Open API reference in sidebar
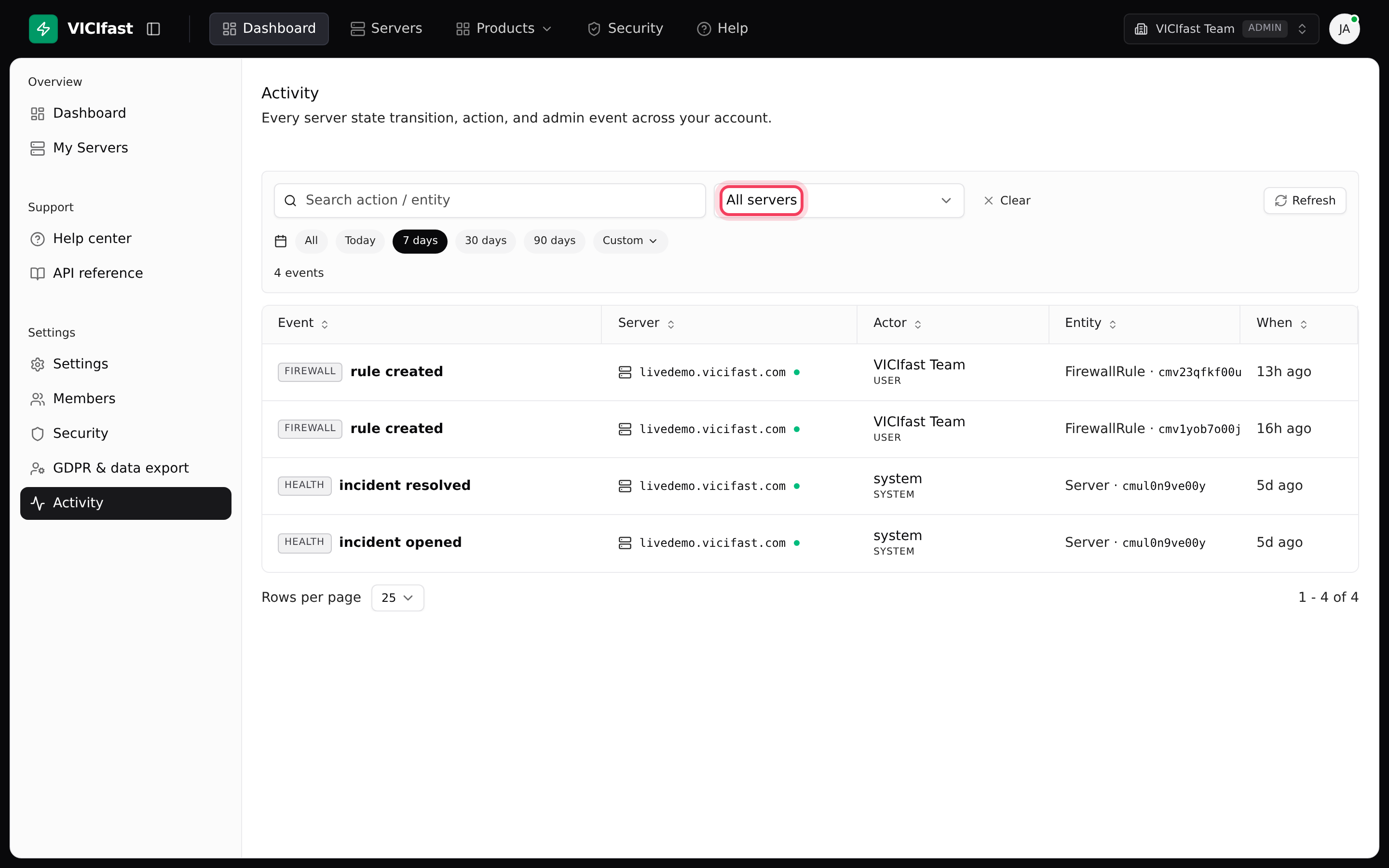Image resolution: width=1389 pixels, height=868 pixels. tap(125, 273)
